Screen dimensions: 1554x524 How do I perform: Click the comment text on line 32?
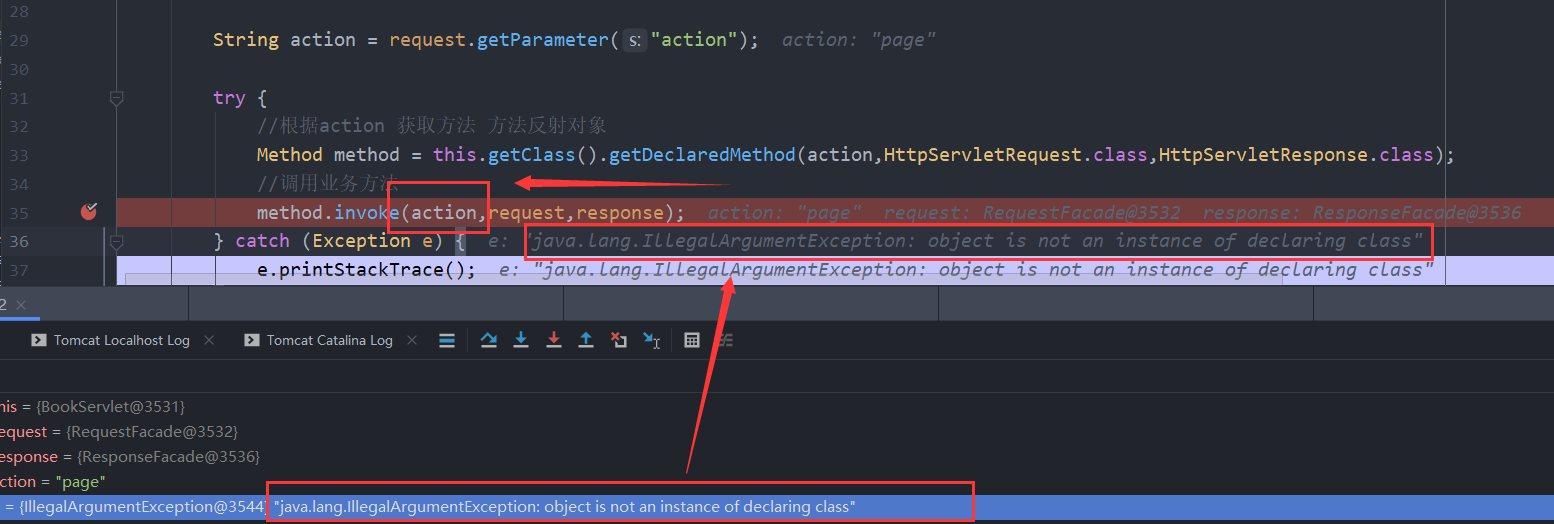point(431,126)
